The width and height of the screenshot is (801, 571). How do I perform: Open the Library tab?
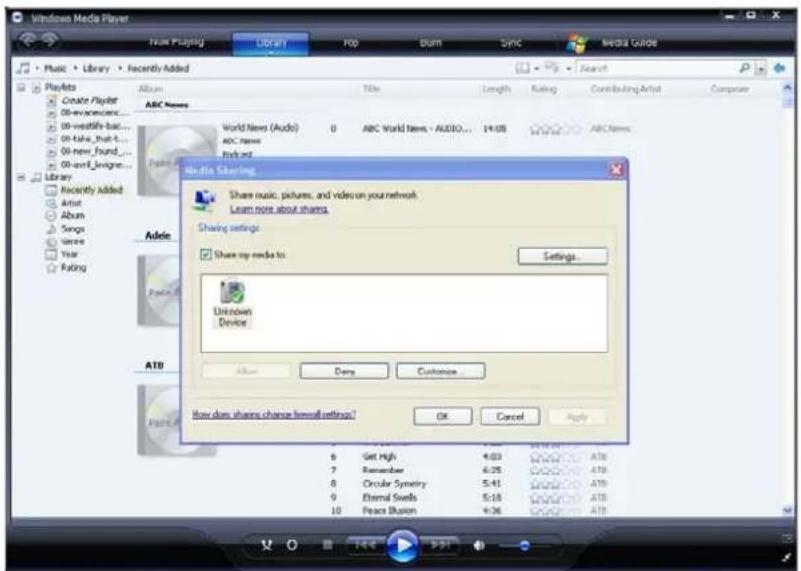point(271,43)
